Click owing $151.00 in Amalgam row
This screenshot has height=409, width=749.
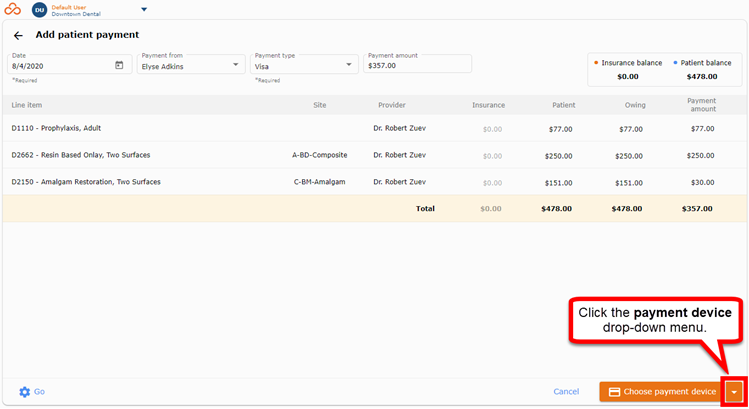[x=629, y=183]
